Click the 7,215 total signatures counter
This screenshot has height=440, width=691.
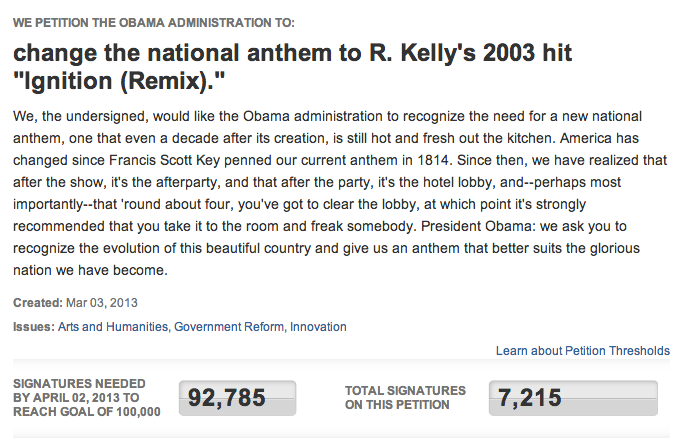tap(573, 398)
